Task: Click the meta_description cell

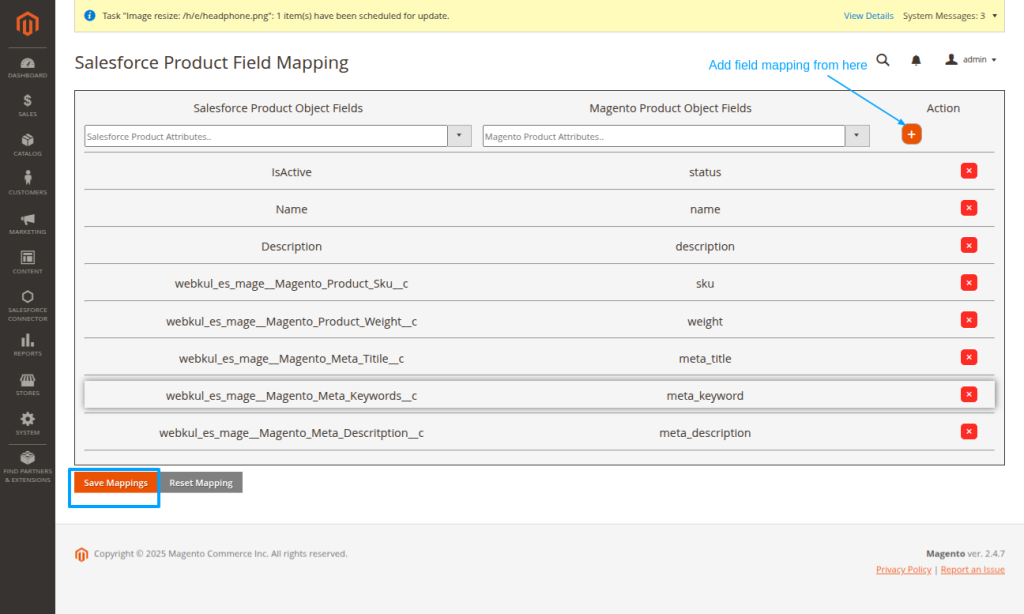Action: [x=705, y=433]
